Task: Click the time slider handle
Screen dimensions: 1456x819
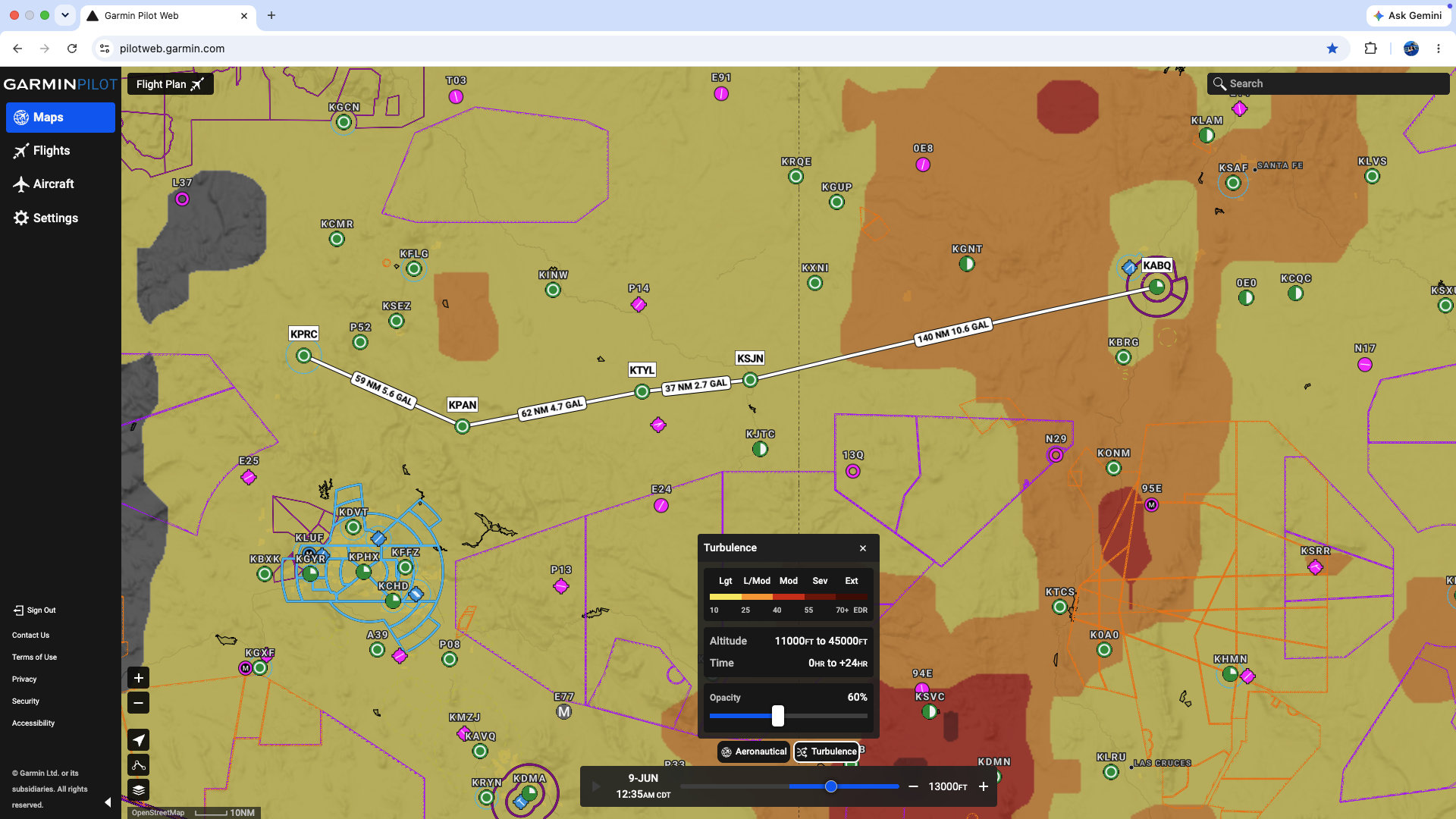Action: tap(831, 787)
